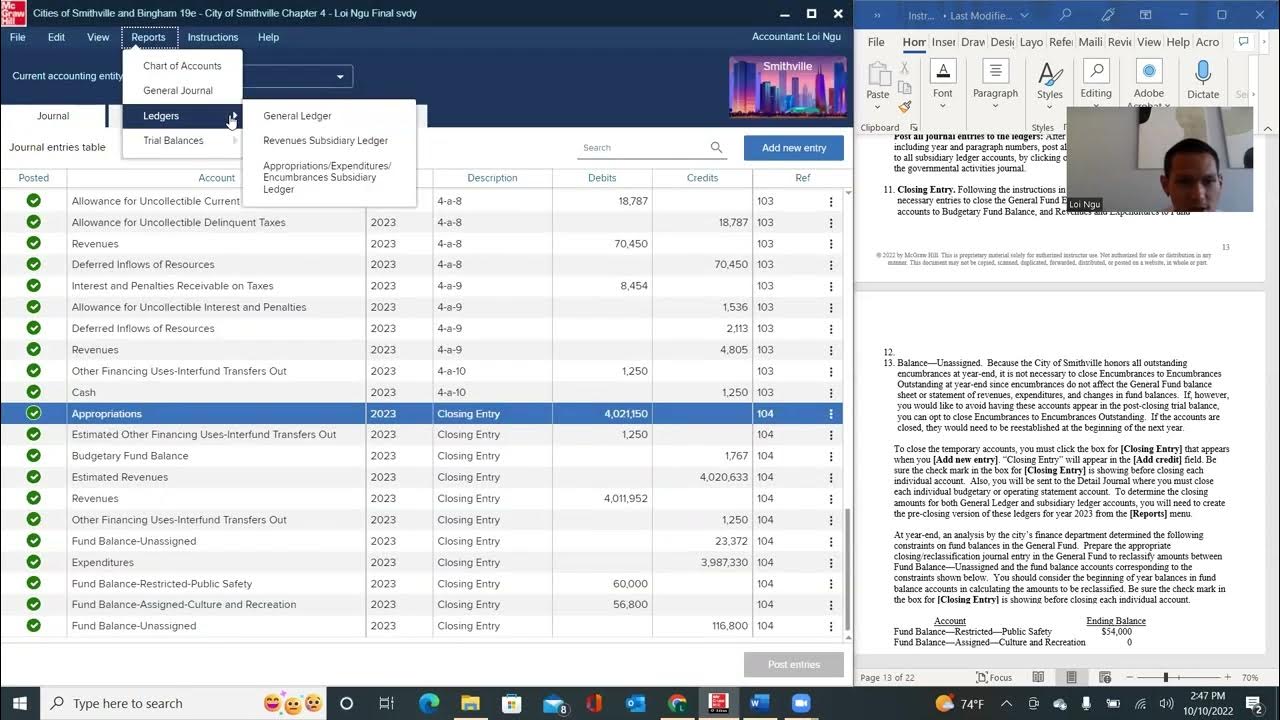Toggle posted check on Expenditures row
The width and height of the screenshot is (1280, 720).
pos(34,562)
